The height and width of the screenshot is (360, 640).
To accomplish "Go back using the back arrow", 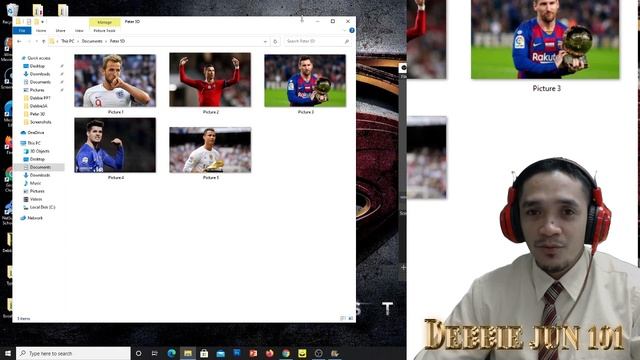I will [19, 41].
